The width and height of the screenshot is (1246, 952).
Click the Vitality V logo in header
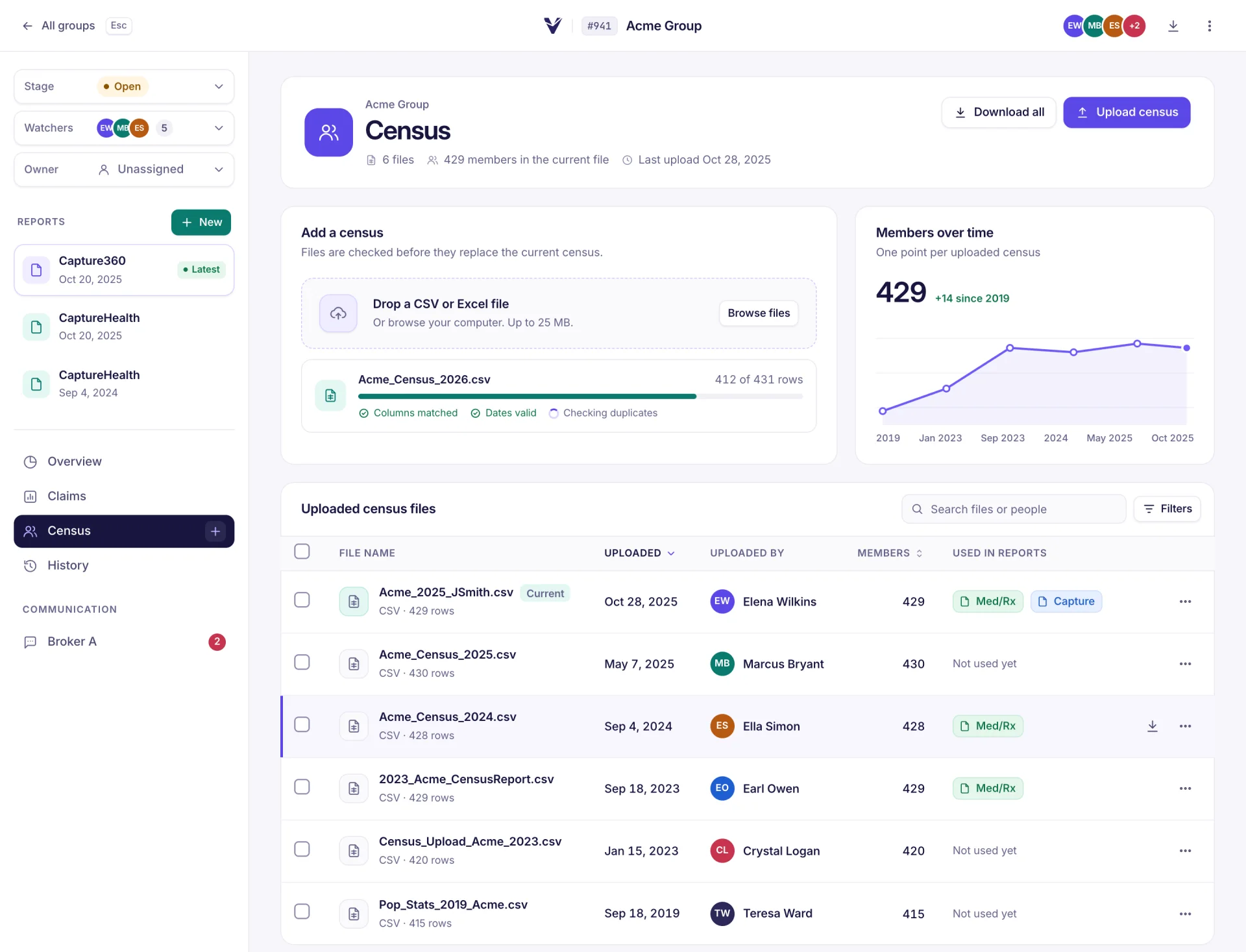click(x=553, y=26)
